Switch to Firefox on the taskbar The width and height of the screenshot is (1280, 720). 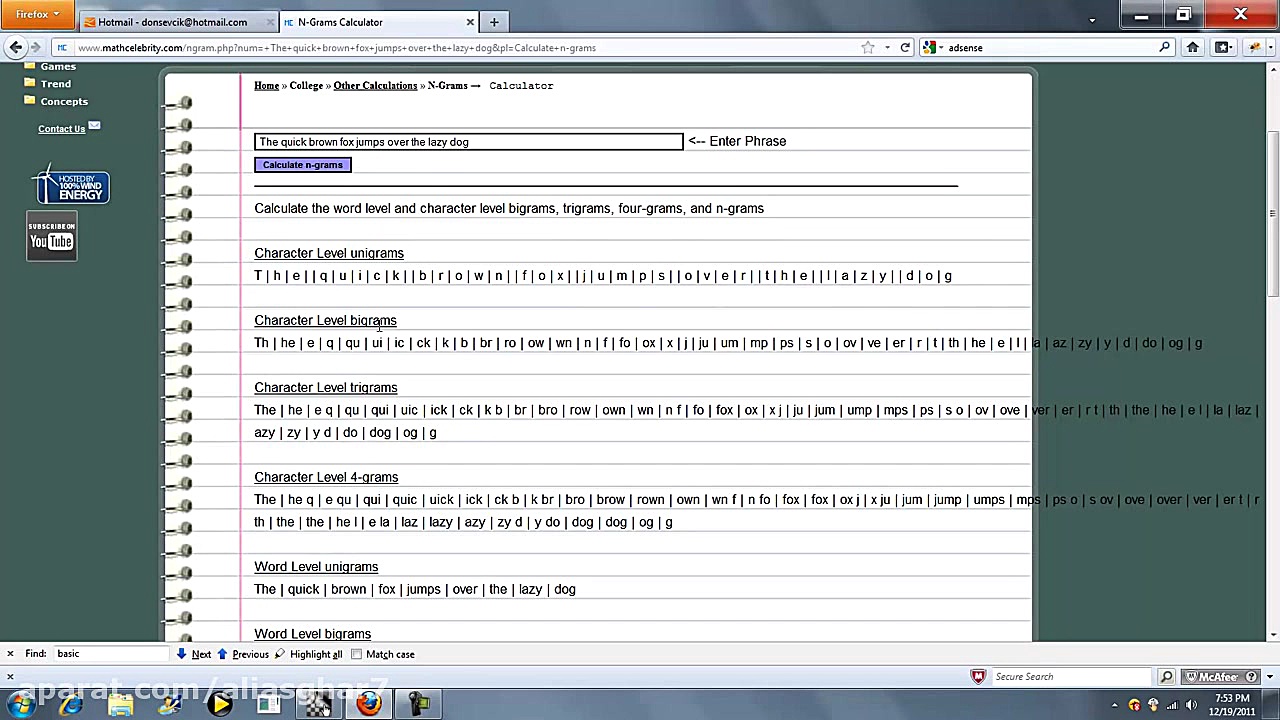pos(369,704)
